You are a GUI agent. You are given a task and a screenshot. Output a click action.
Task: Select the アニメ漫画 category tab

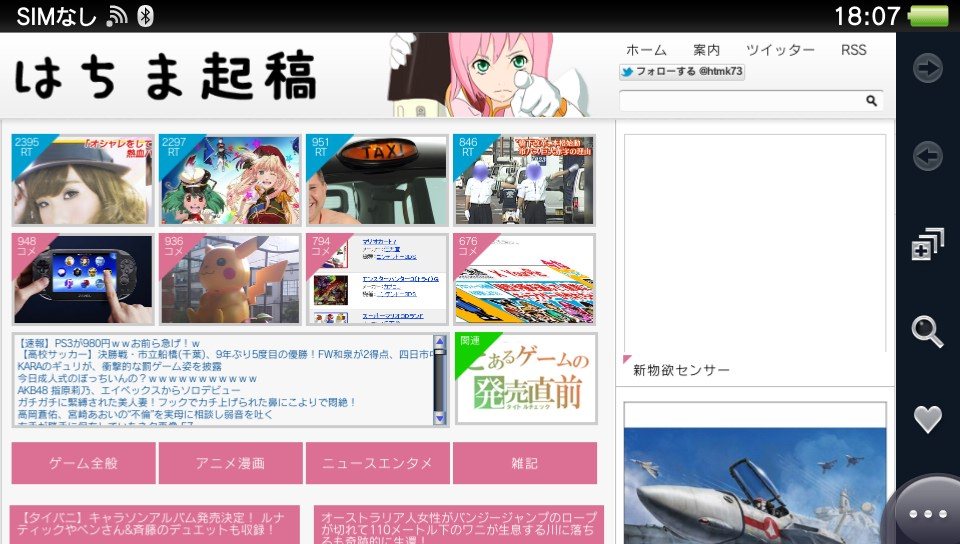231,463
